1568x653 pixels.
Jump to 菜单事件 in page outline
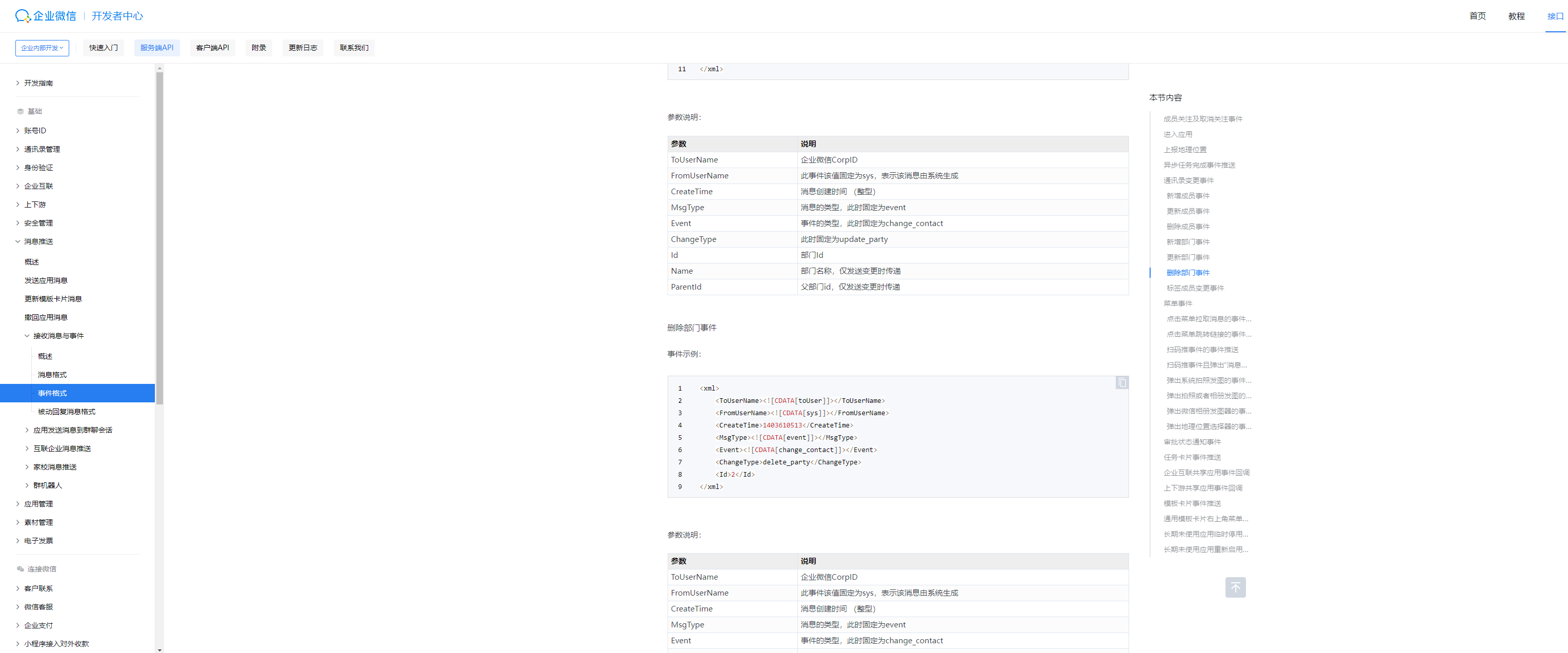1177,303
